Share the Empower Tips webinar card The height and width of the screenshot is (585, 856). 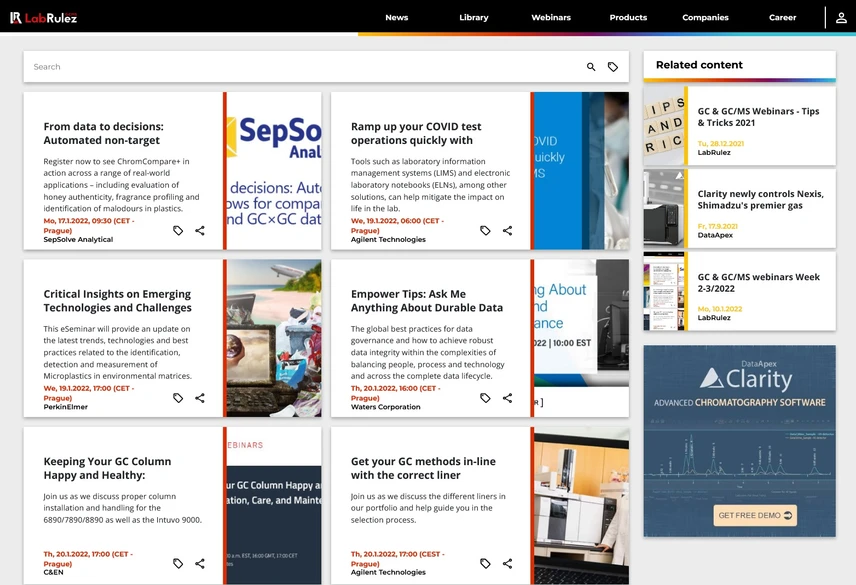point(507,398)
